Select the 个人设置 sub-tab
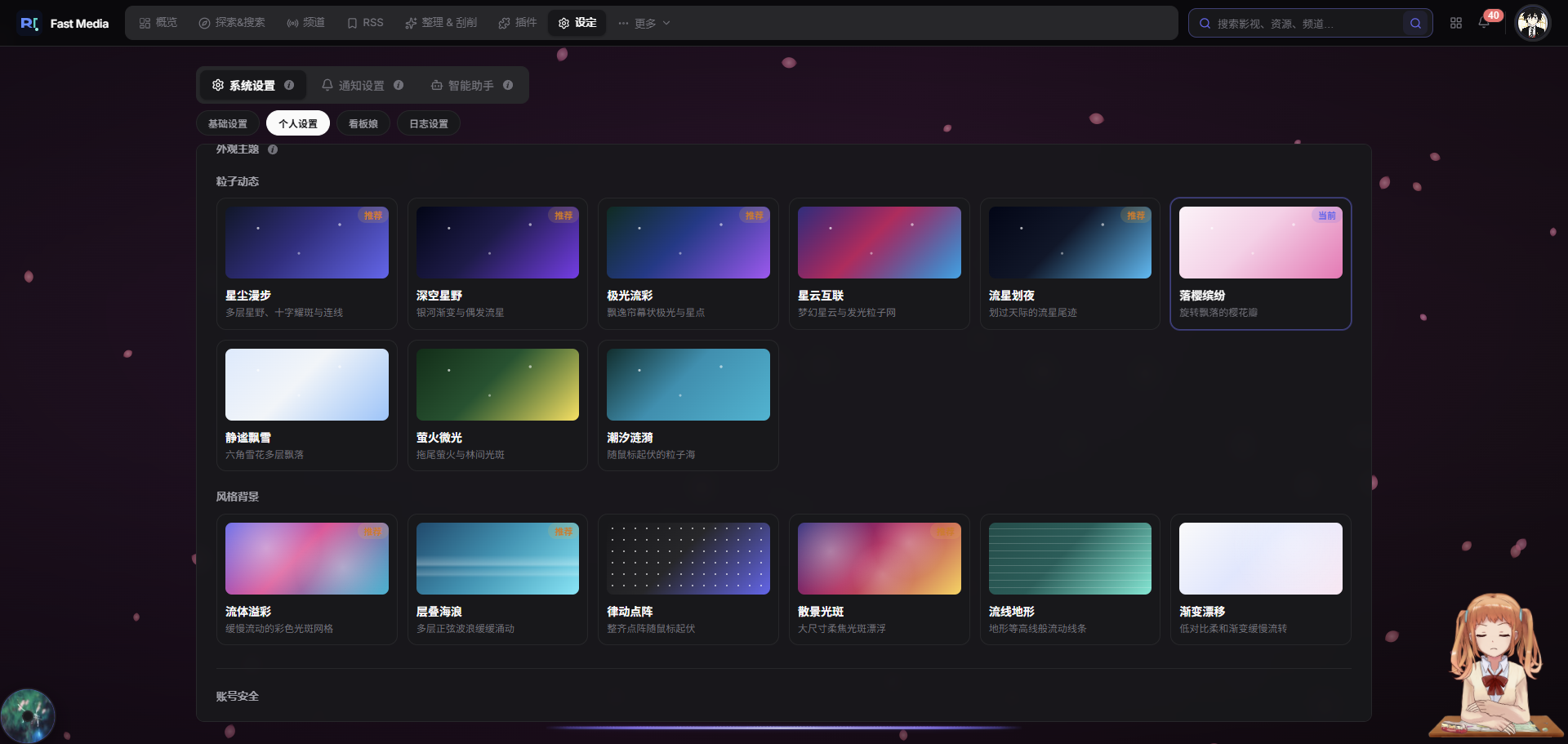1568x744 pixels. tap(298, 123)
